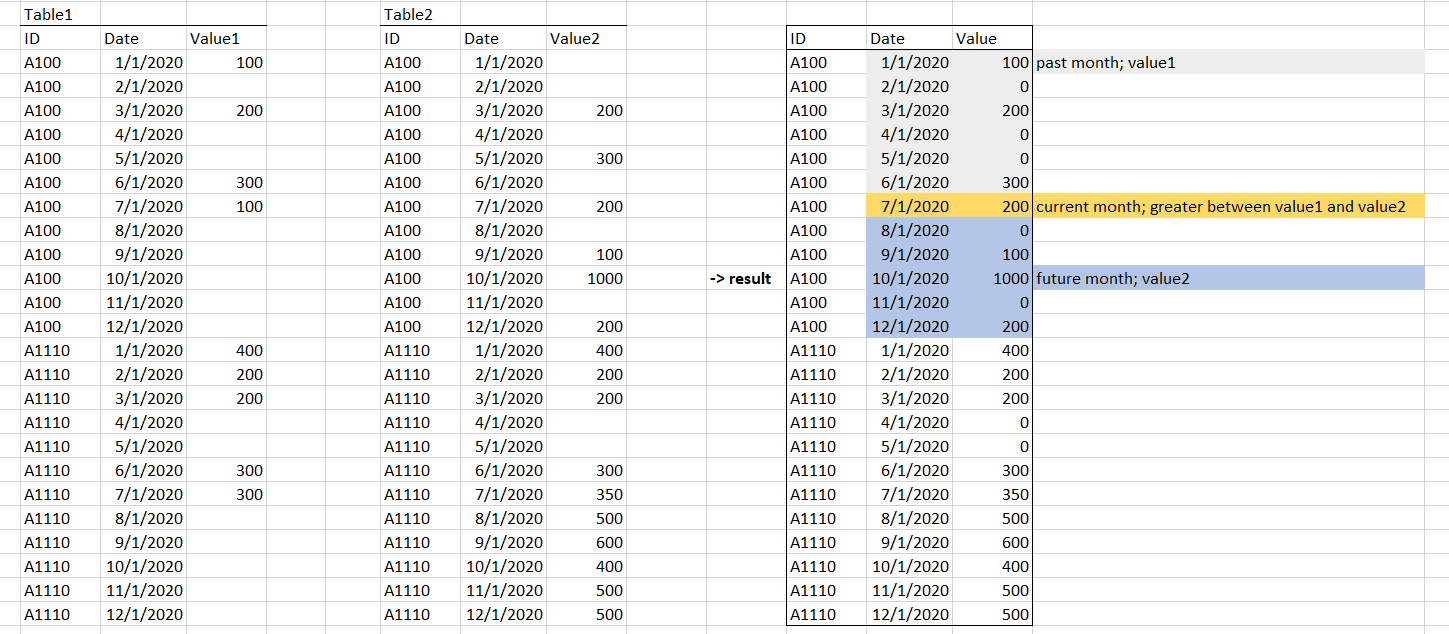Select Table1's 400 value for A1110
The width and height of the screenshot is (1449, 634).
point(226,350)
